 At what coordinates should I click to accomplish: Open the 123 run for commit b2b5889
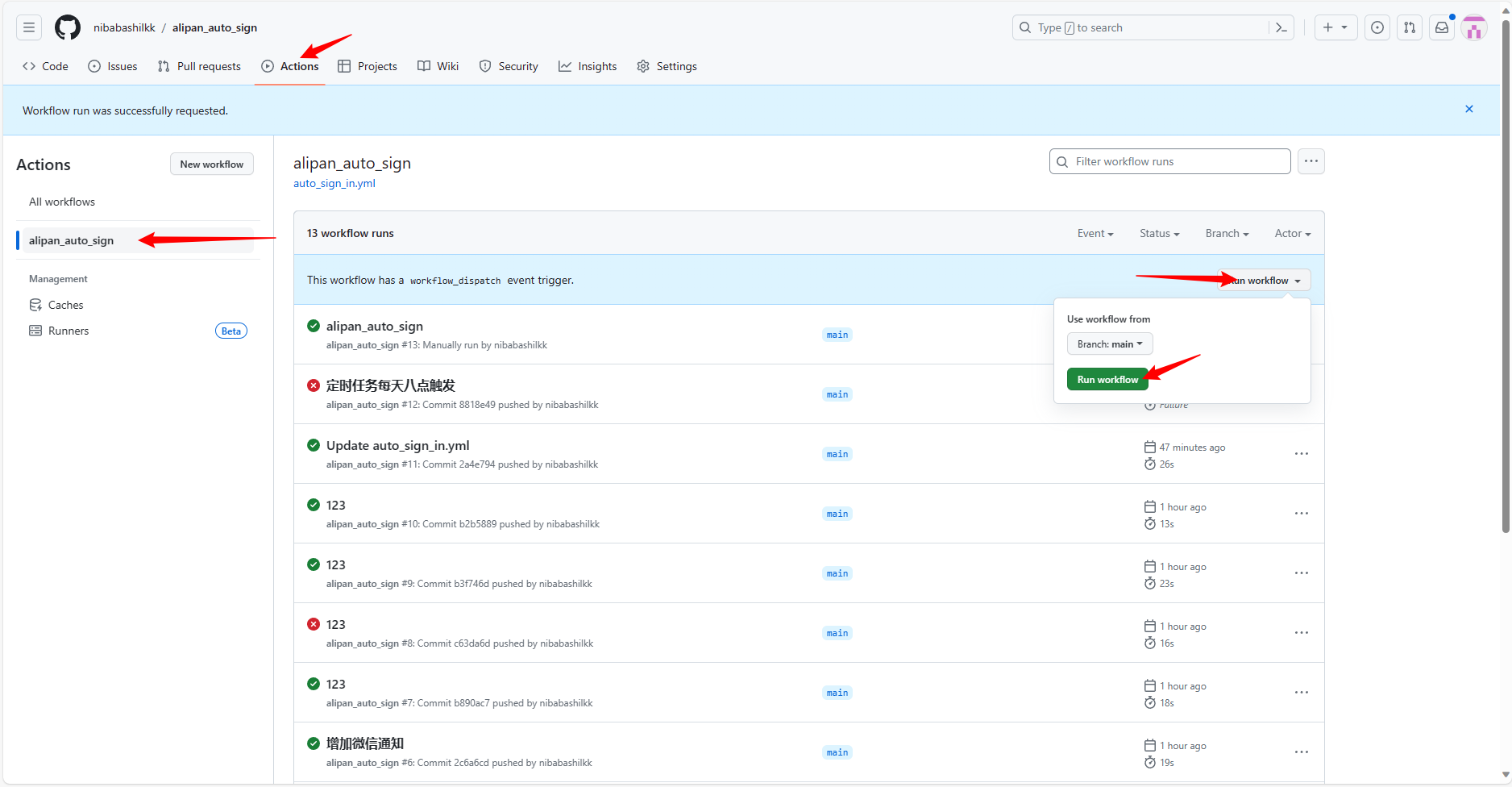336,506
